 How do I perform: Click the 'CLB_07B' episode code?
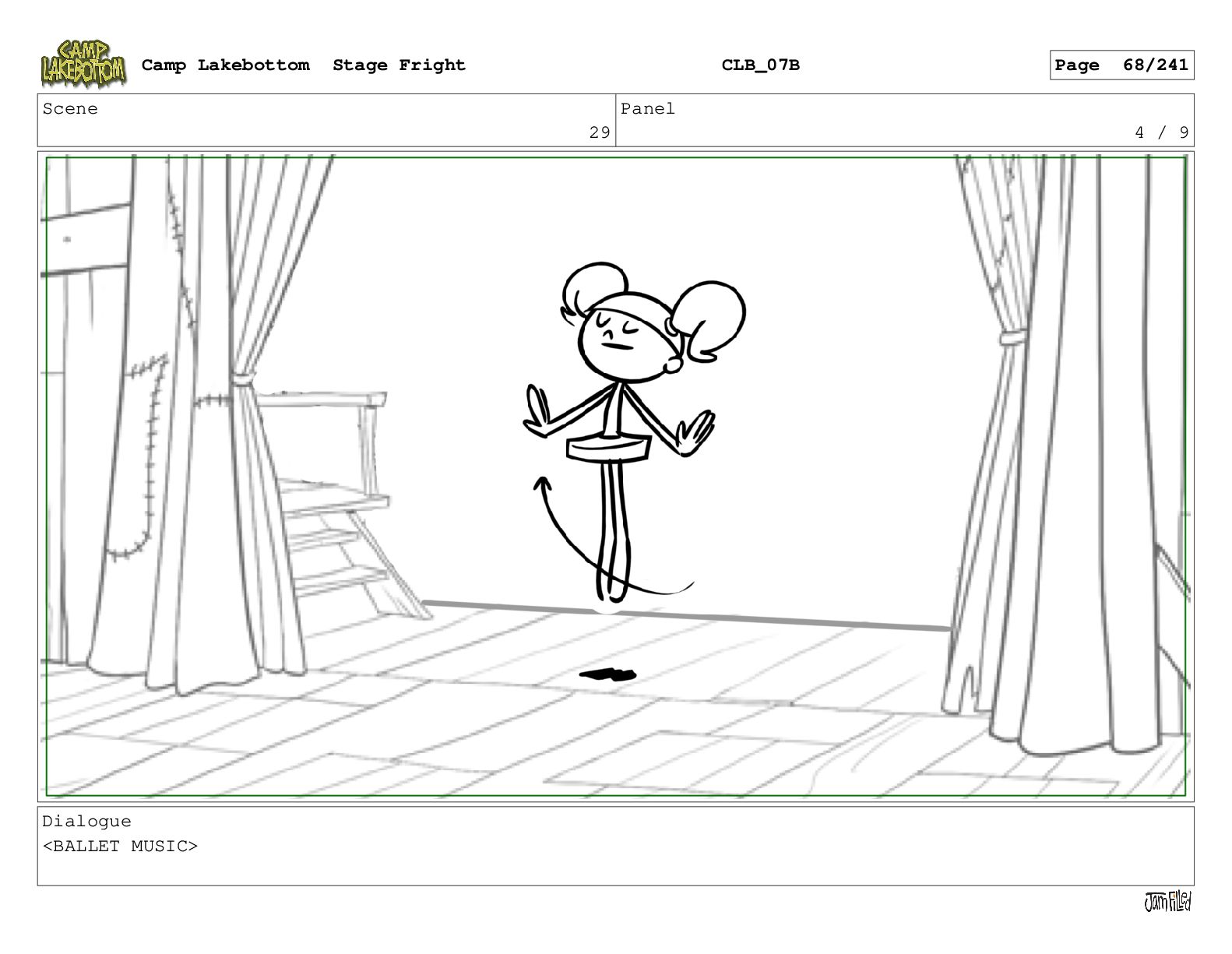pos(760,65)
